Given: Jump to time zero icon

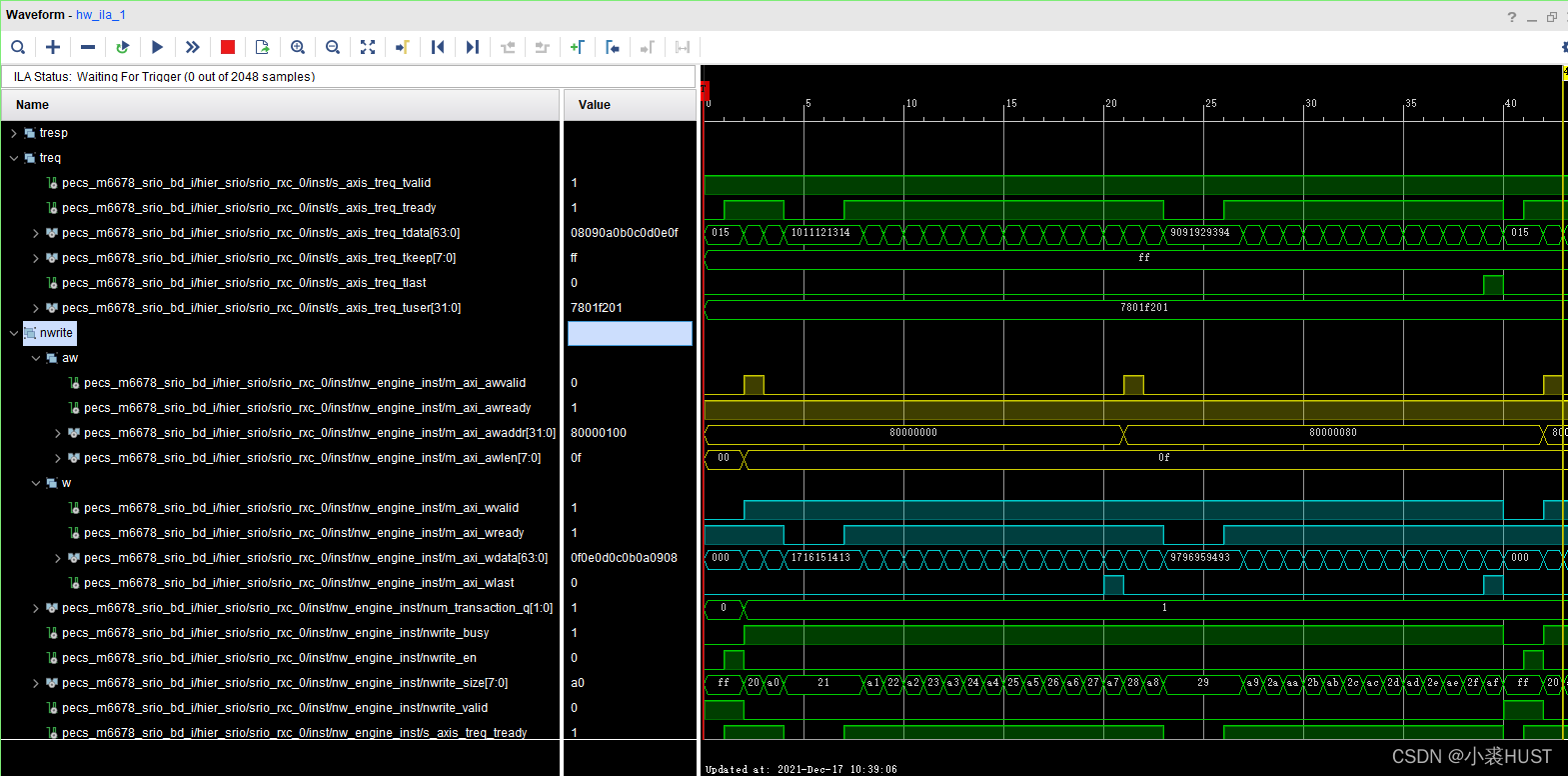Looking at the screenshot, I should tap(438, 47).
